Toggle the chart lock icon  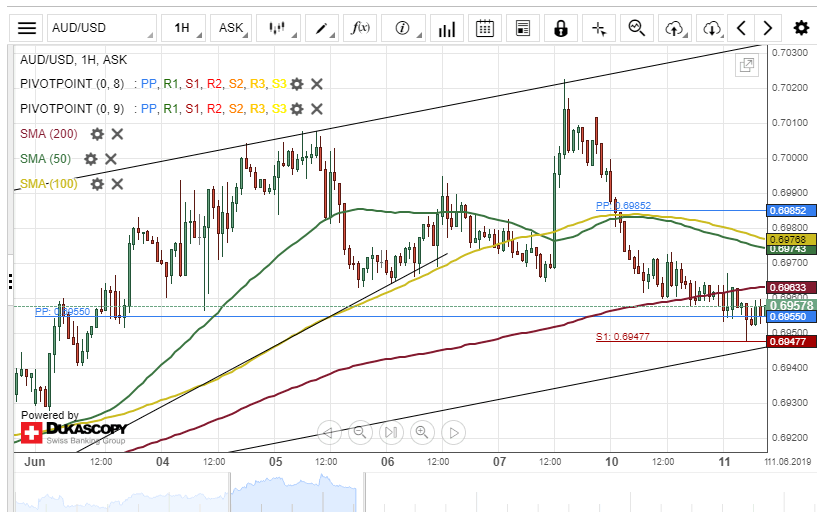(x=560, y=28)
